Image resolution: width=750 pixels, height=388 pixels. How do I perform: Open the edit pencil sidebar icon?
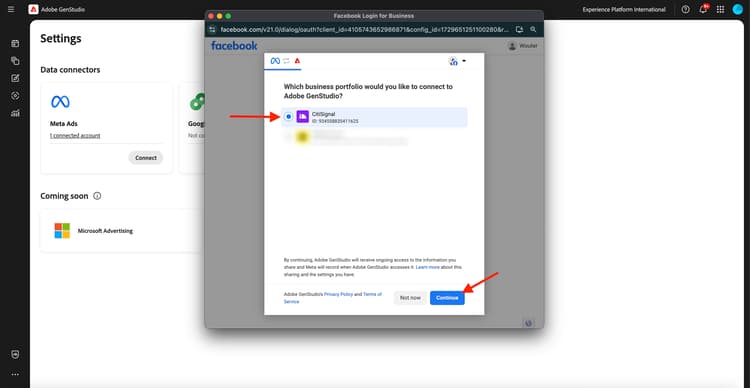pyautogui.click(x=15, y=78)
